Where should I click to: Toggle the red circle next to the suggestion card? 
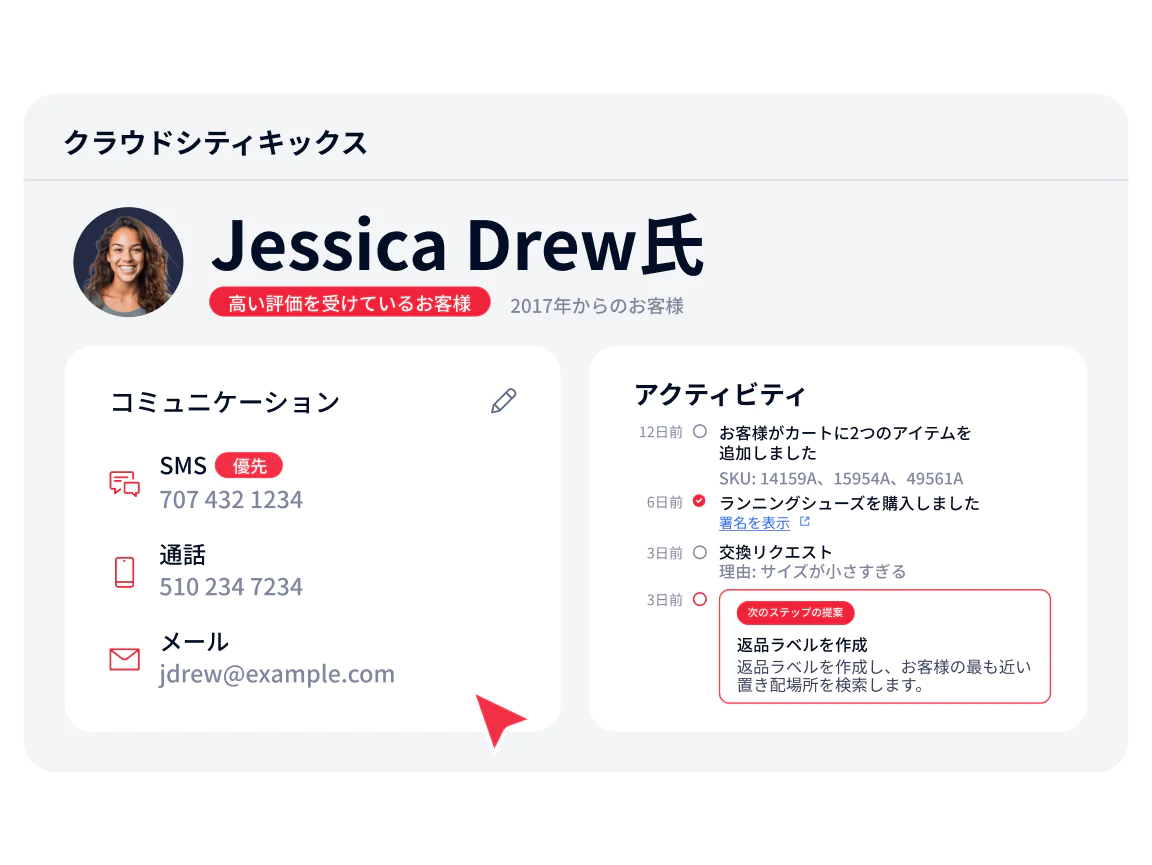[698, 599]
